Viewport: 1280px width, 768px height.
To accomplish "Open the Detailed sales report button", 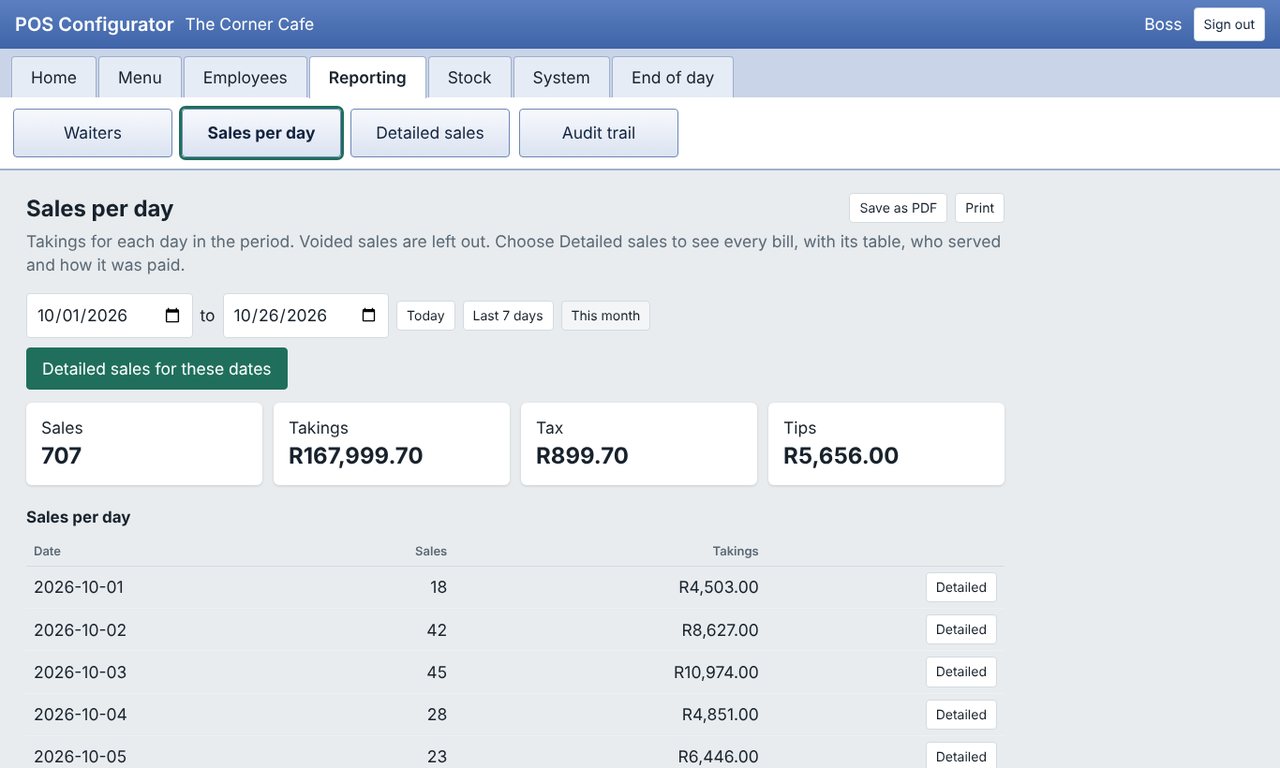I will coord(430,133).
